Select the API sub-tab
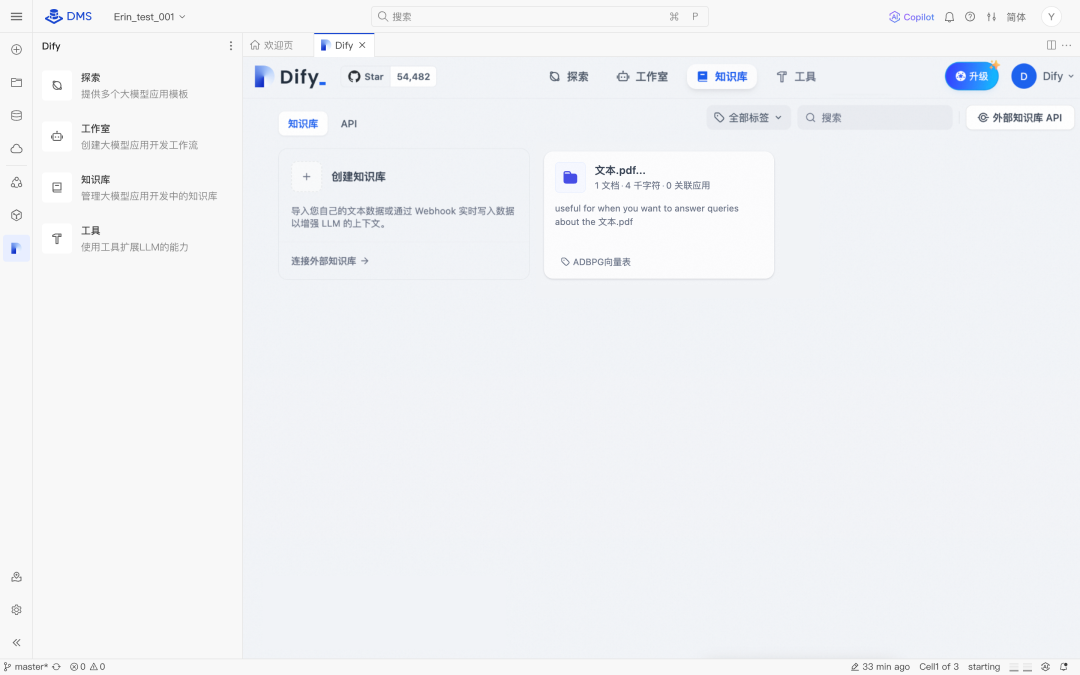This screenshot has width=1080, height=675. [349, 124]
